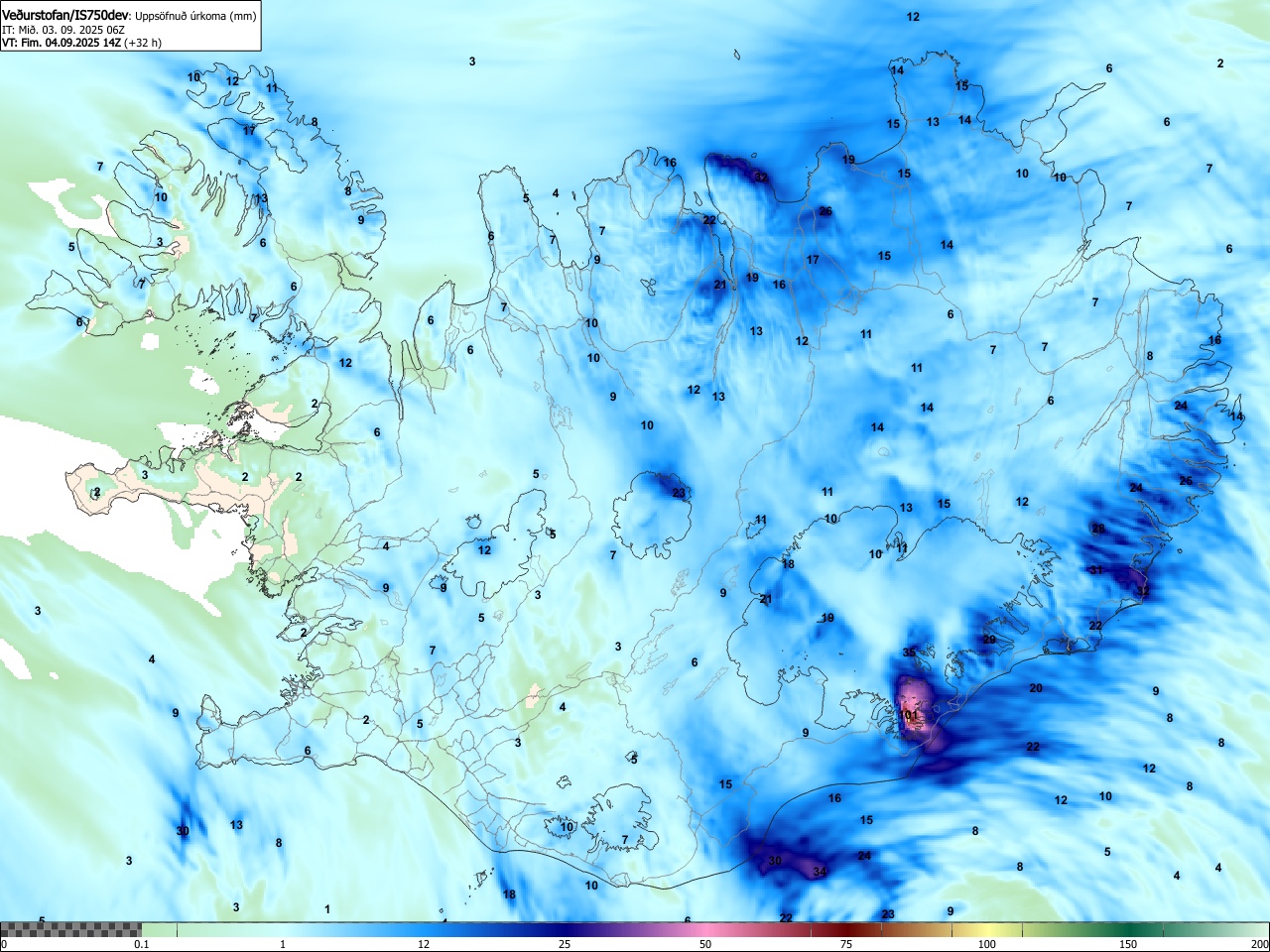Click the '200' color scale label
Screen dimensions: 1270x952
(1259, 944)
